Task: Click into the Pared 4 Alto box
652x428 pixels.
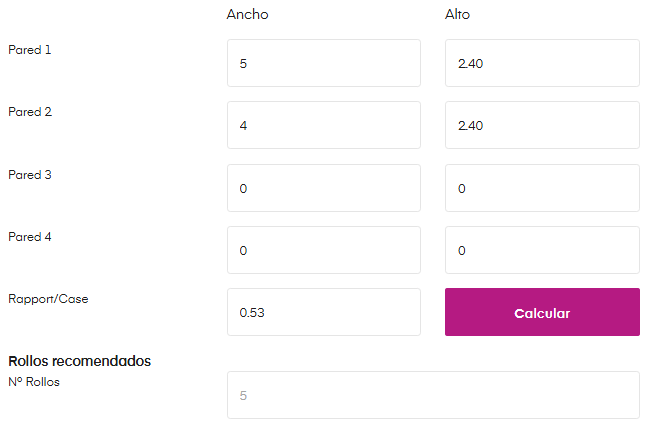Action: tap(541, 250)
